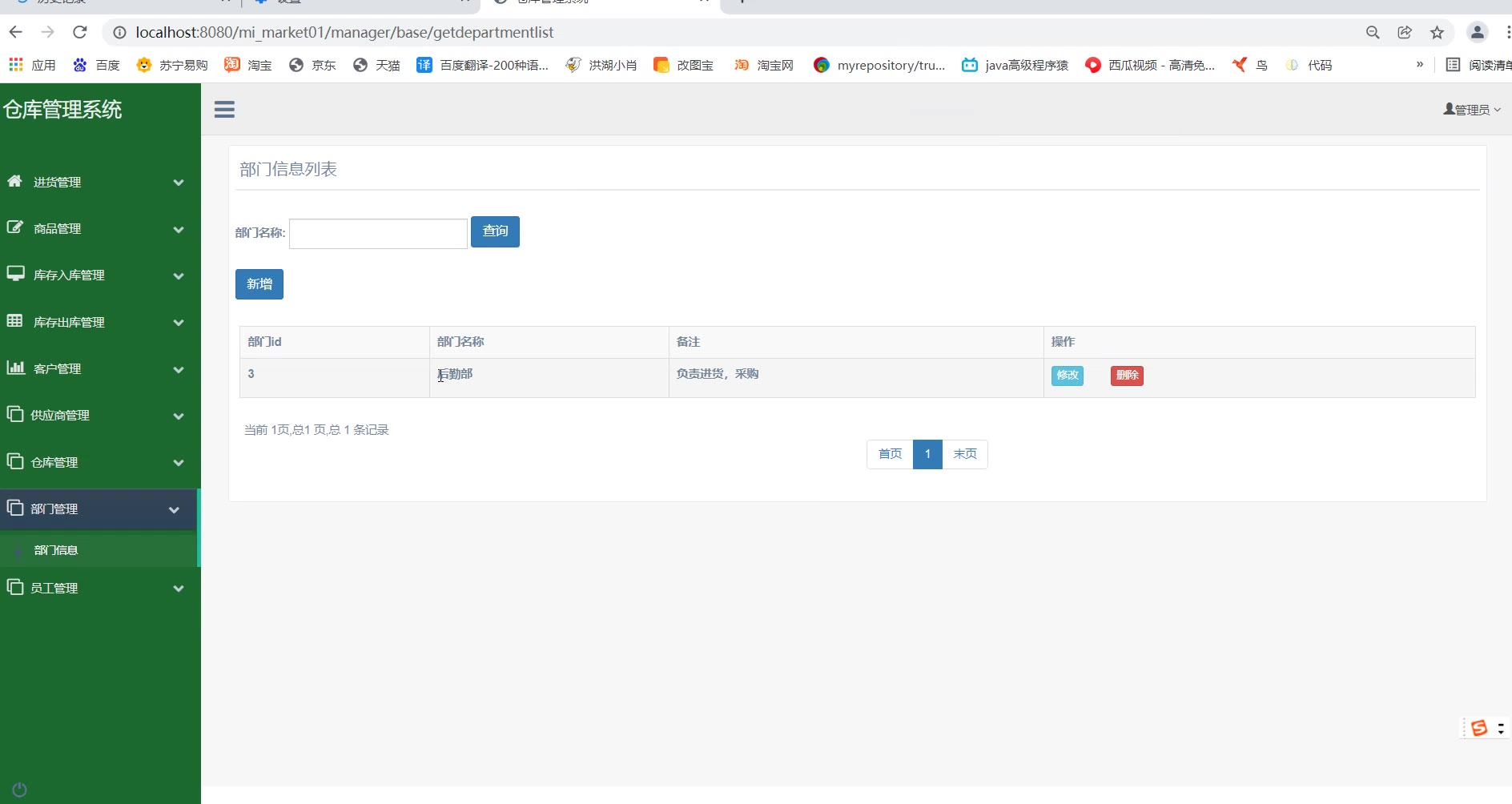Open the 天猫 bookmark
Screen dimensions: 1512x804
376,65
